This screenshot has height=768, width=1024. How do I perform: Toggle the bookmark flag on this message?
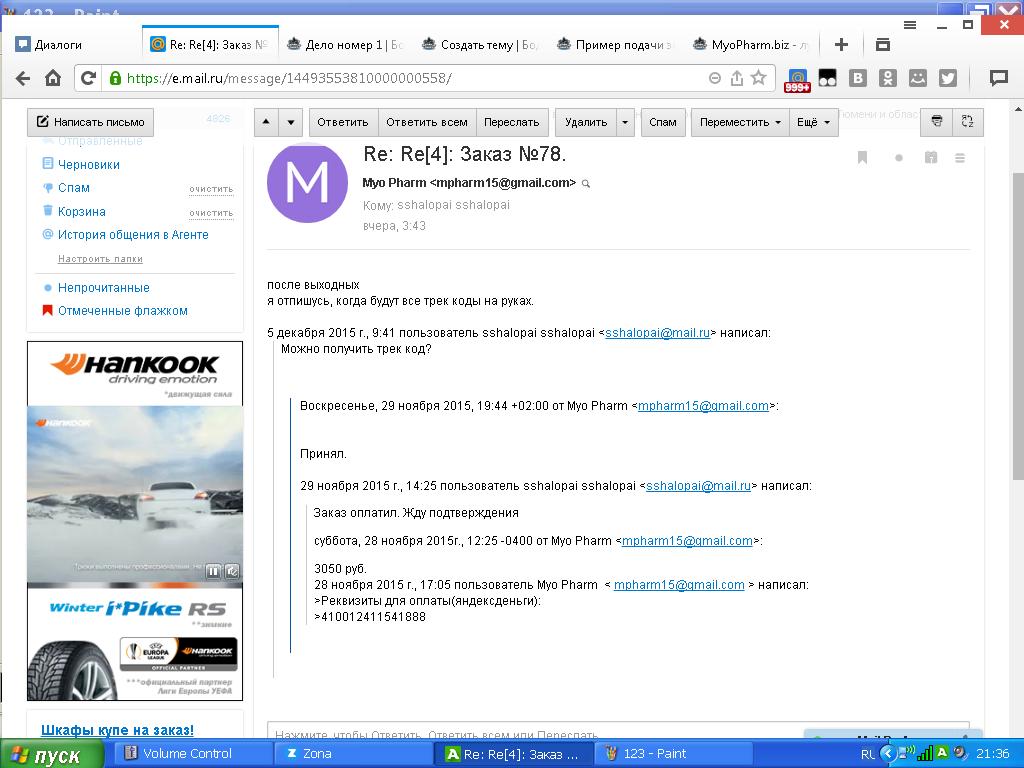[x=862, y=157]
